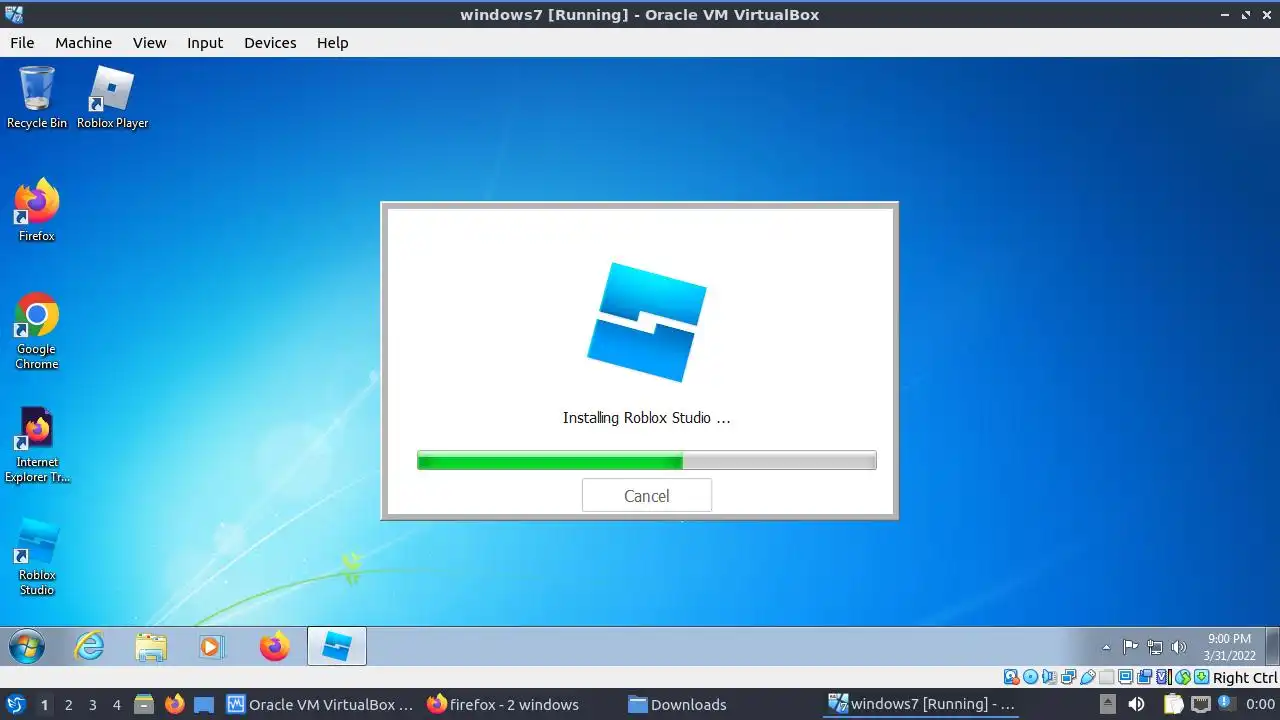1280x720 pixels.
Task: Select the Internet Explorer Tr... desktop shortcut
Action: pyautogui.click(x=37, y=445)
